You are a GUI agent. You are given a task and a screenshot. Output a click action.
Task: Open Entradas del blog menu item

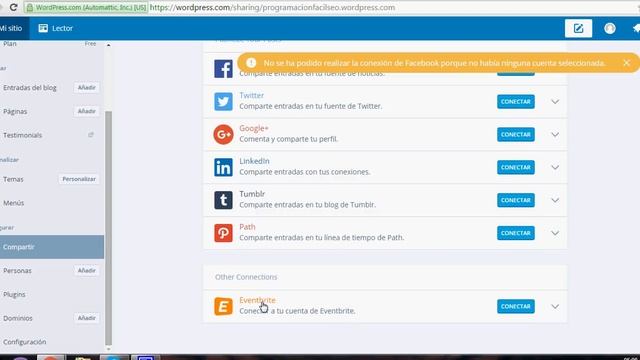click(x=30, y=88)
